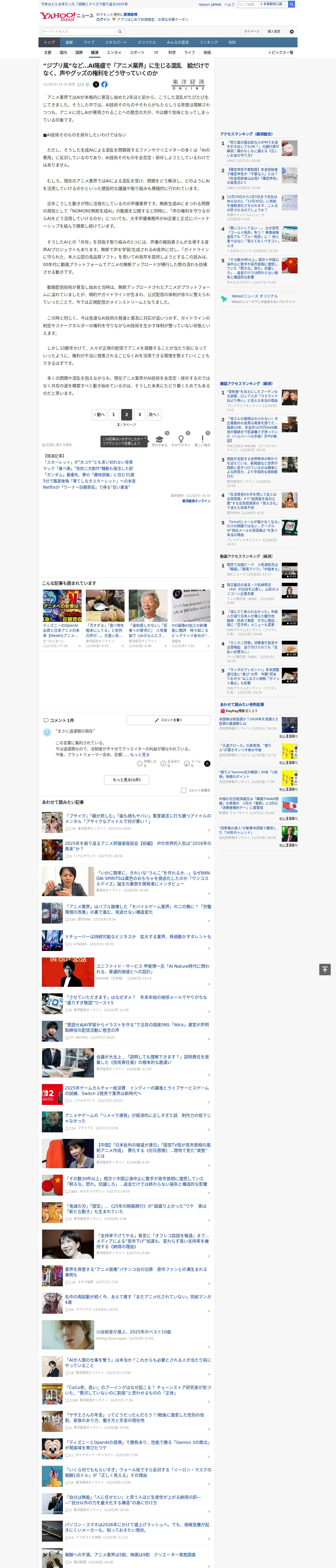This screenshot has height=1568, width=336.
Task: Open related article 「スカーレット」が大コケ link
Action: [88, 462]
